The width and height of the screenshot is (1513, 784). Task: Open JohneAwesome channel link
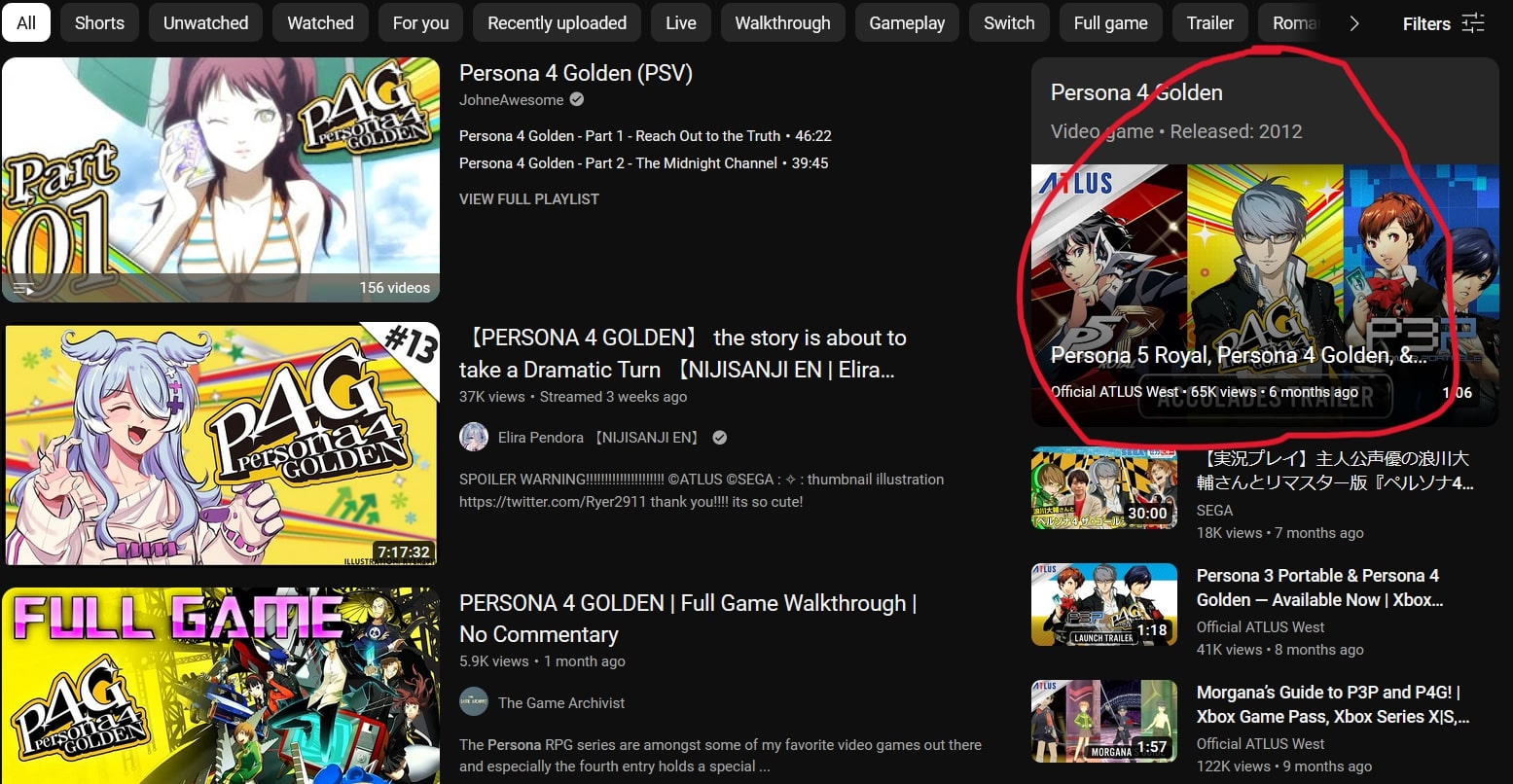coord(511,99)
